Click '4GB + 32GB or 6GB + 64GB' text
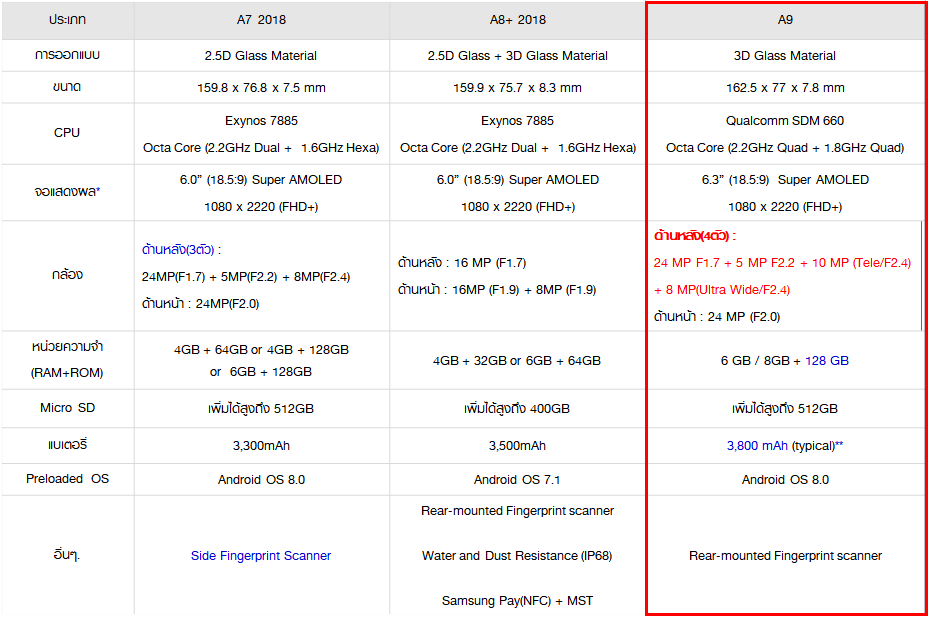This screenshot has height=623, width=928. point(517,361)
